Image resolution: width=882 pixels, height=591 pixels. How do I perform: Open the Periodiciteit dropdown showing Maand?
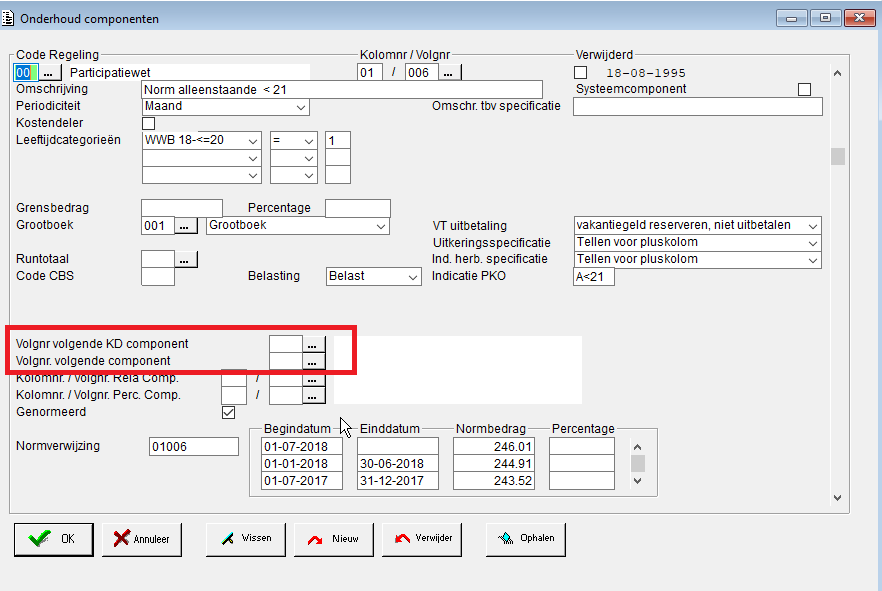[x=225, y=106]
